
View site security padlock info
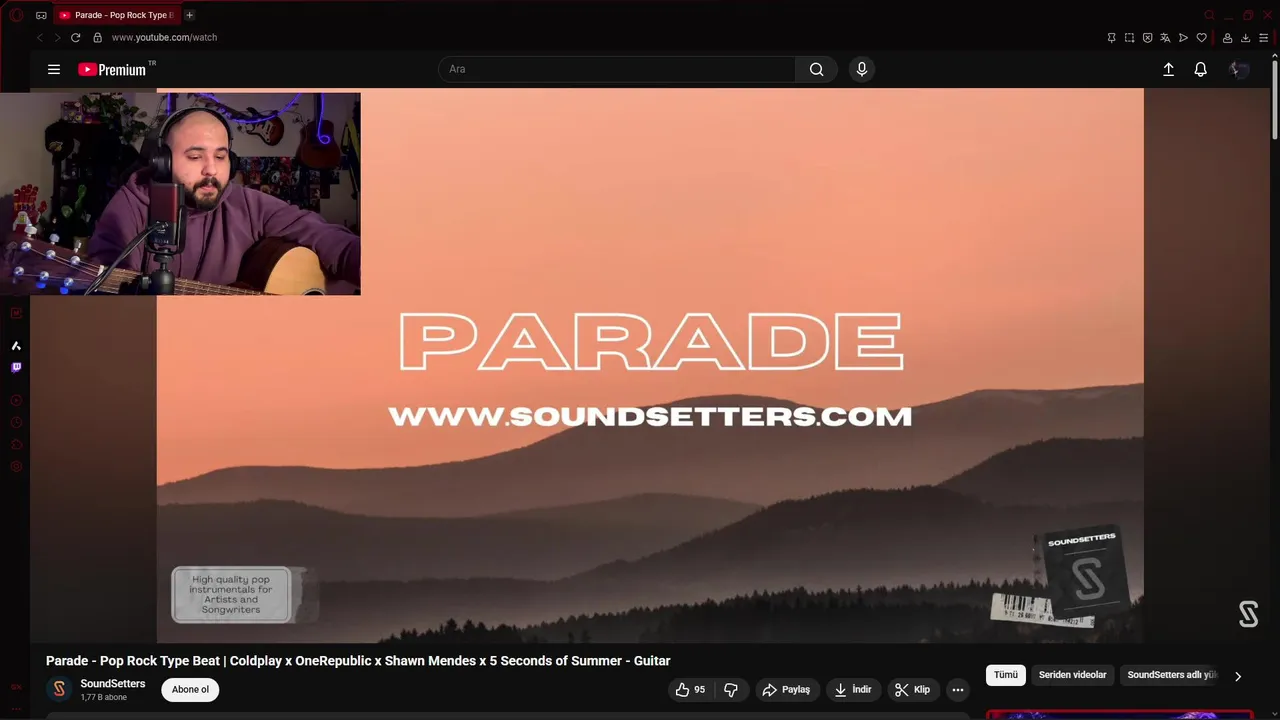coord(97,38)
